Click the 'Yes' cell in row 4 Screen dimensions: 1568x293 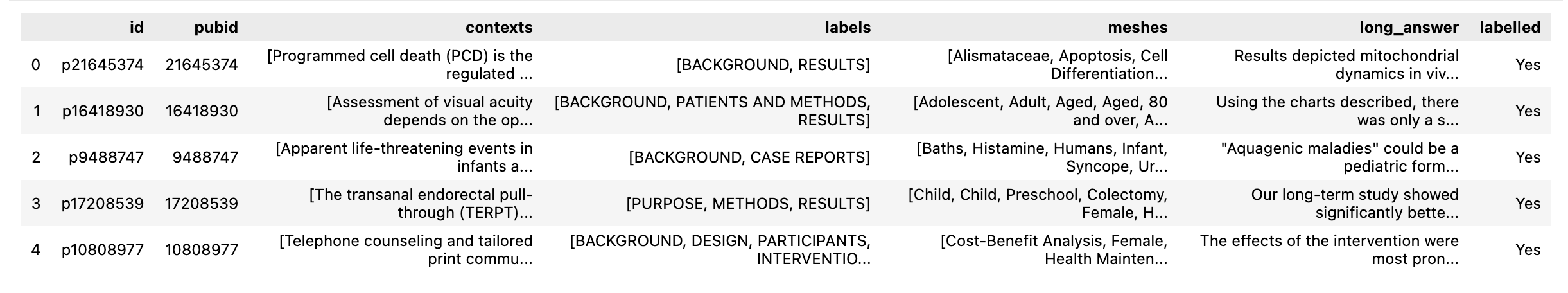[x=1528, y=250]
